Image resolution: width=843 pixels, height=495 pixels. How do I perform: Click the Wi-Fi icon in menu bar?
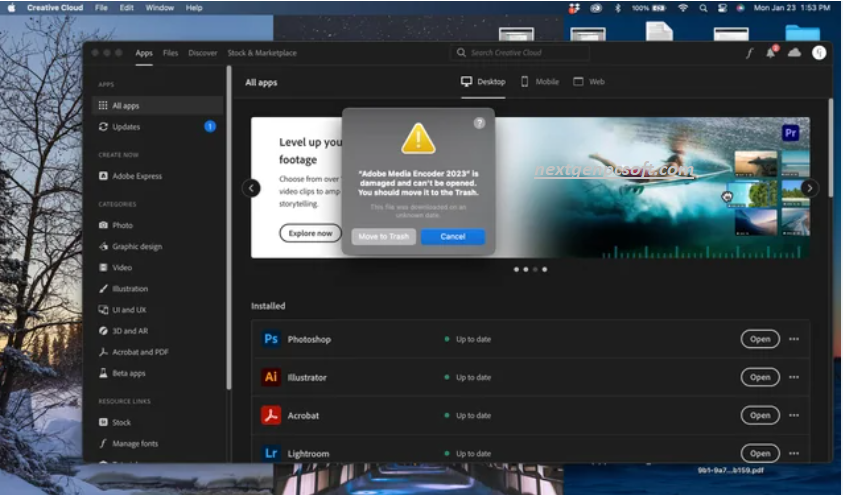tap(683, 8)
